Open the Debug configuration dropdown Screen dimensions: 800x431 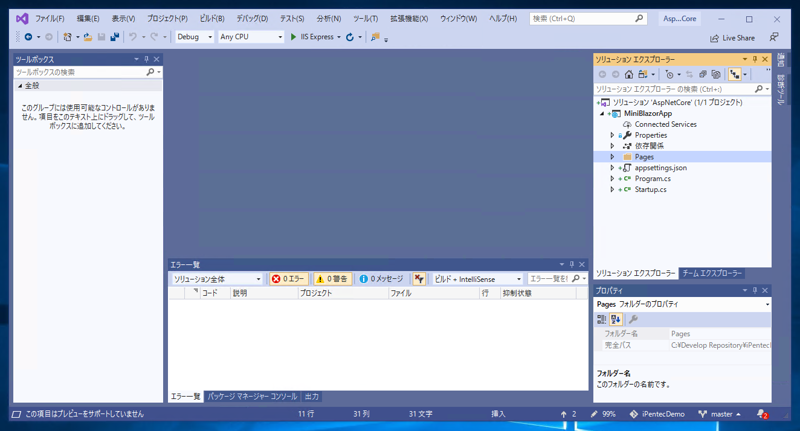[x=194, y=37]
